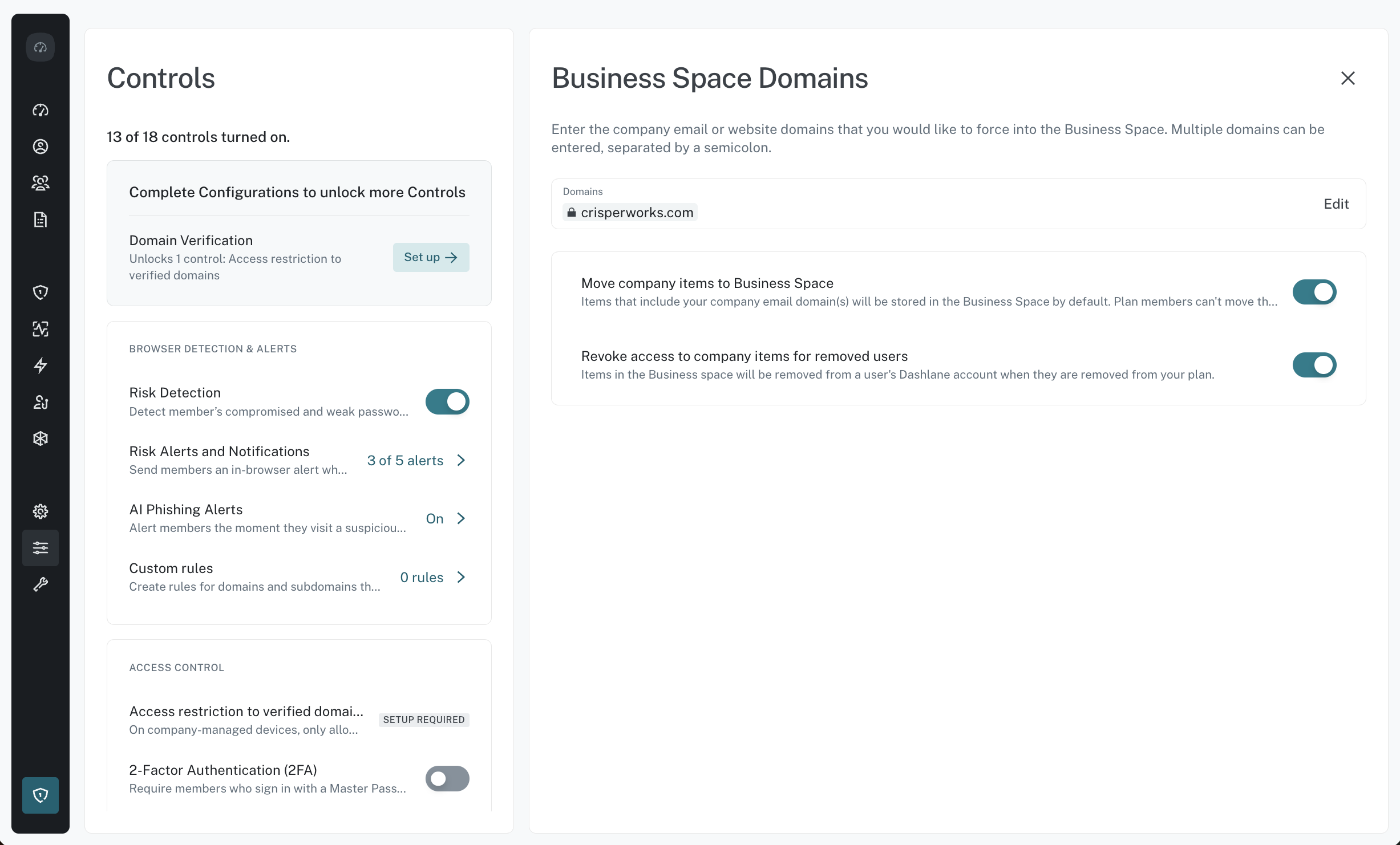Click the ACCESS CONTROL heading

pyautogui.click(x=176, y=668)
